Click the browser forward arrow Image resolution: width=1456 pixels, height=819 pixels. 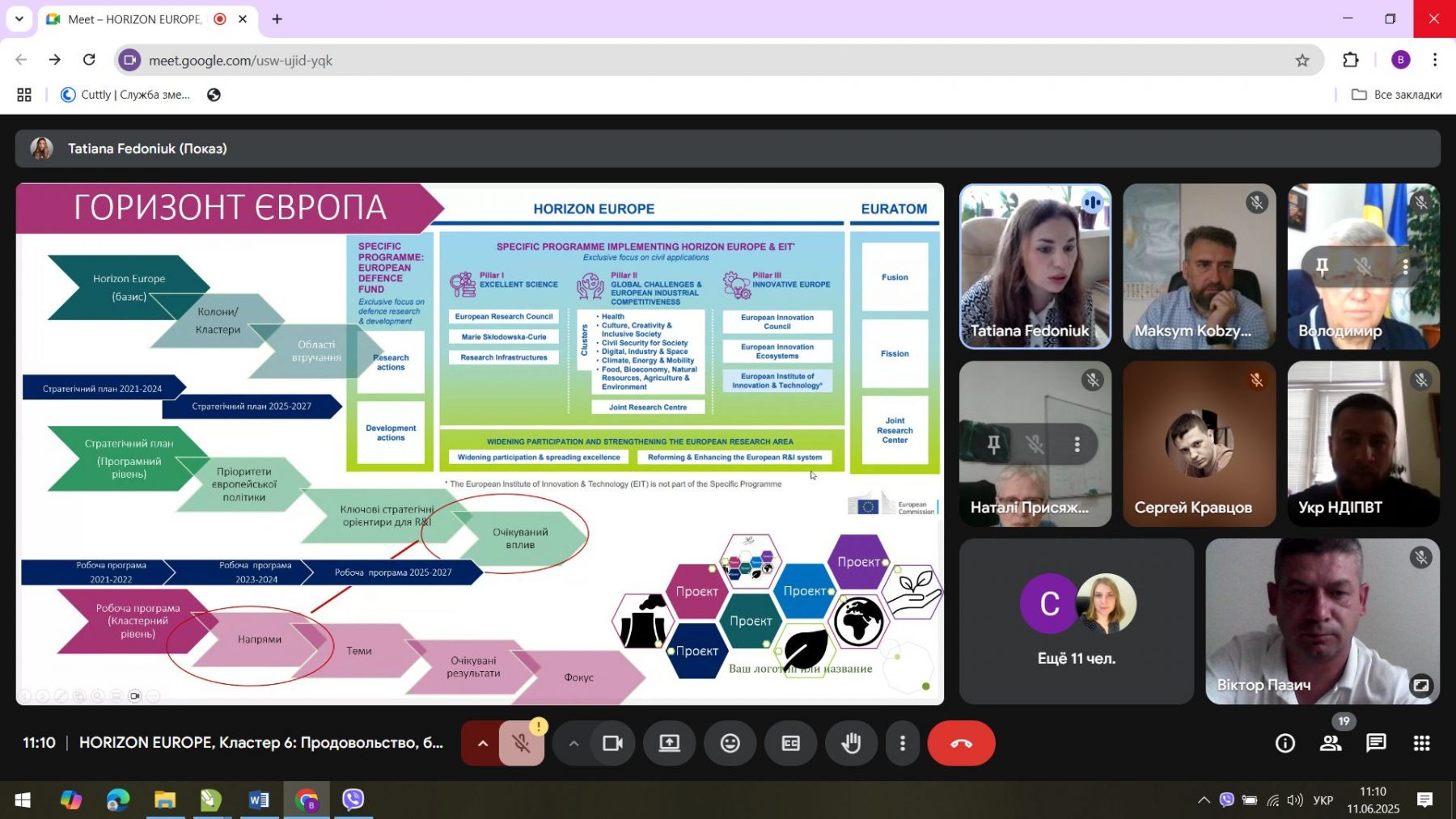[55, 60]
